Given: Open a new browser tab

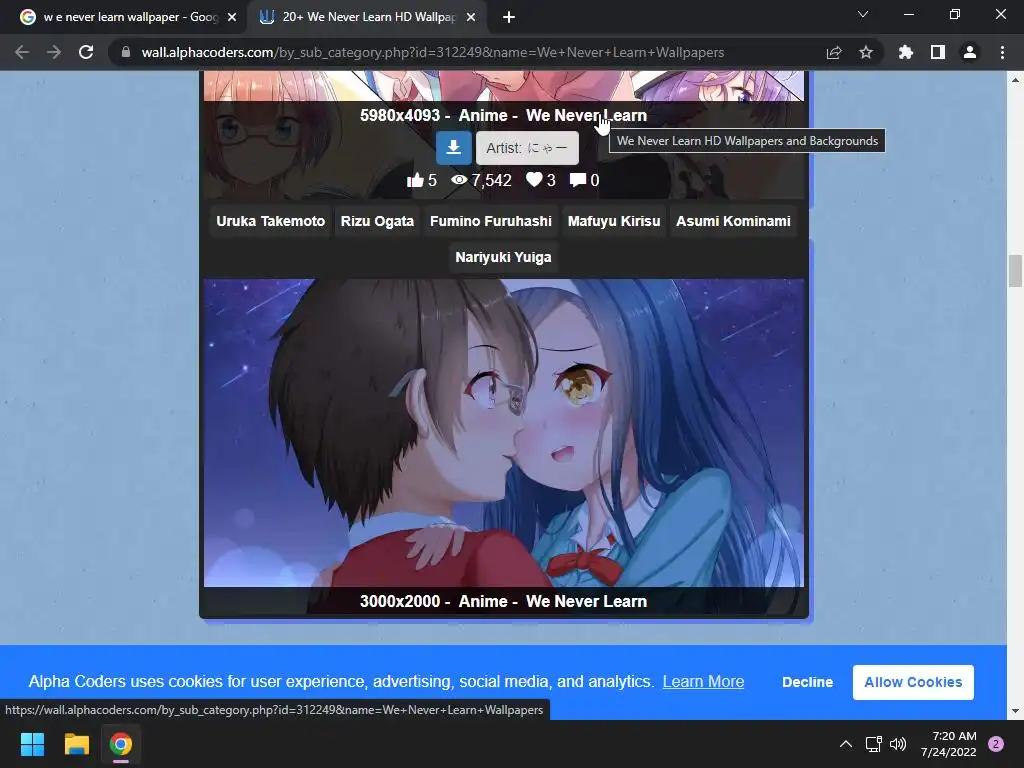Looking at the screenshot, I should point(509,17).
